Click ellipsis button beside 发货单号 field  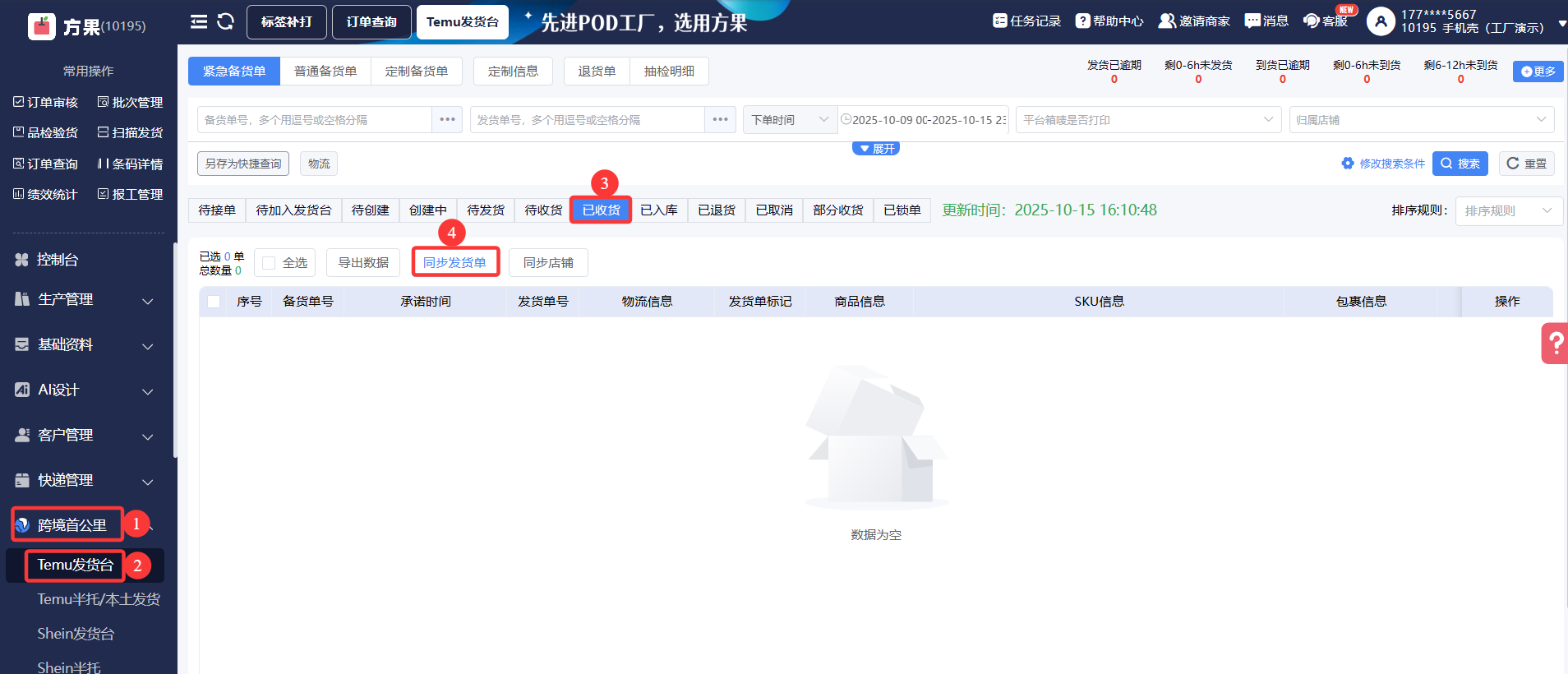coord(720,120)
